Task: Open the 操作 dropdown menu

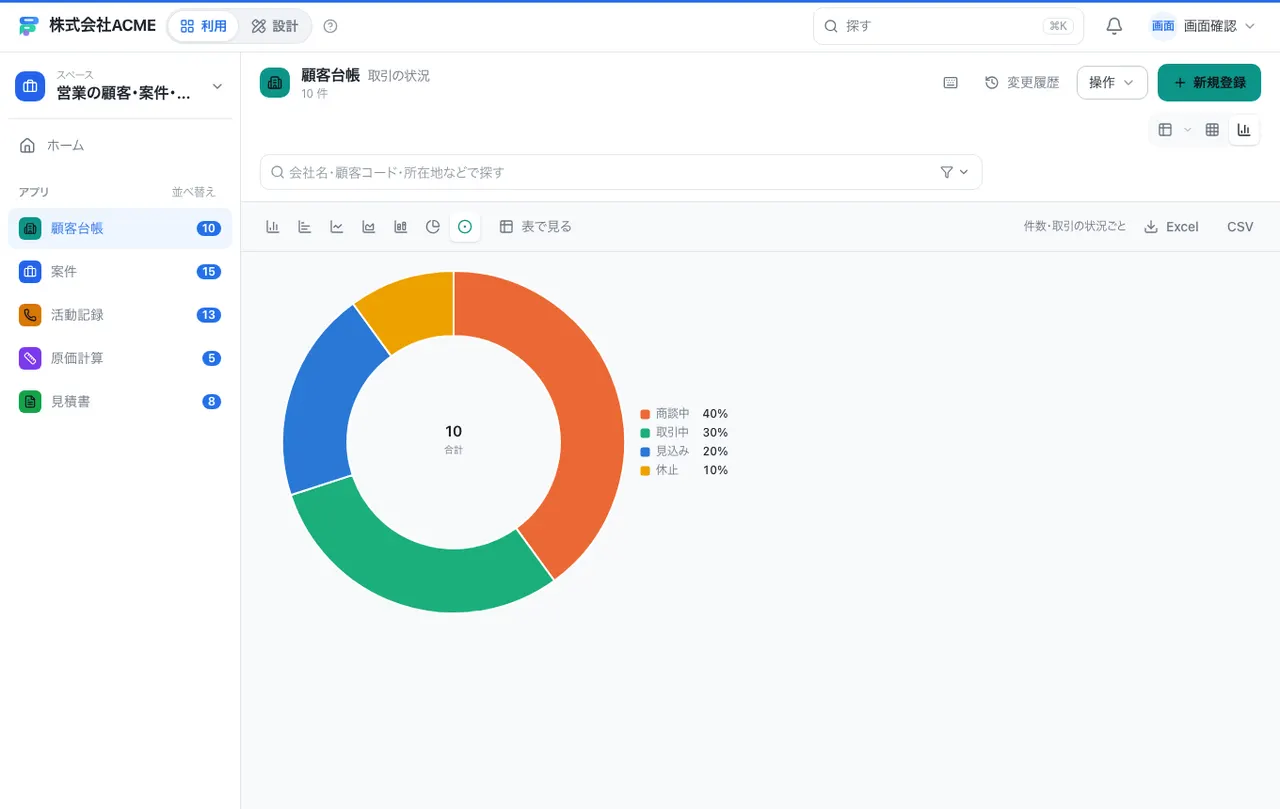Action: click(x=1112, y=83)
